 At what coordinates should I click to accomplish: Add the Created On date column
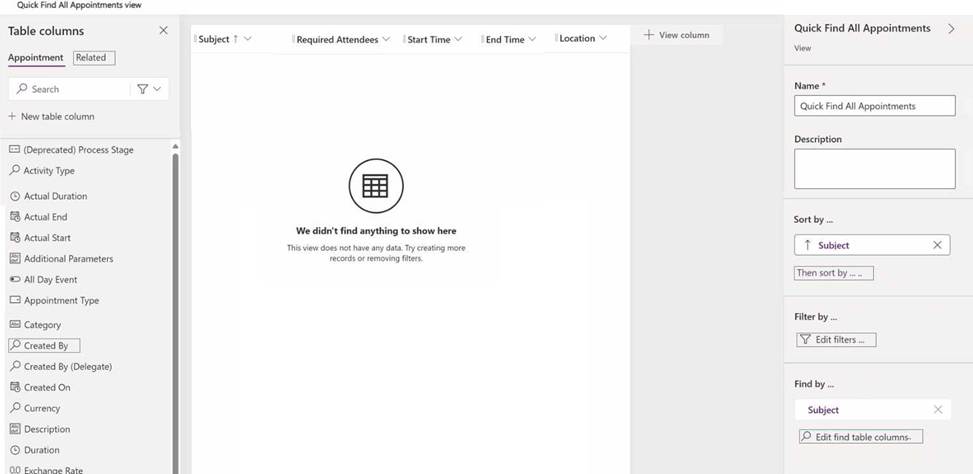(x=47, y=388)
